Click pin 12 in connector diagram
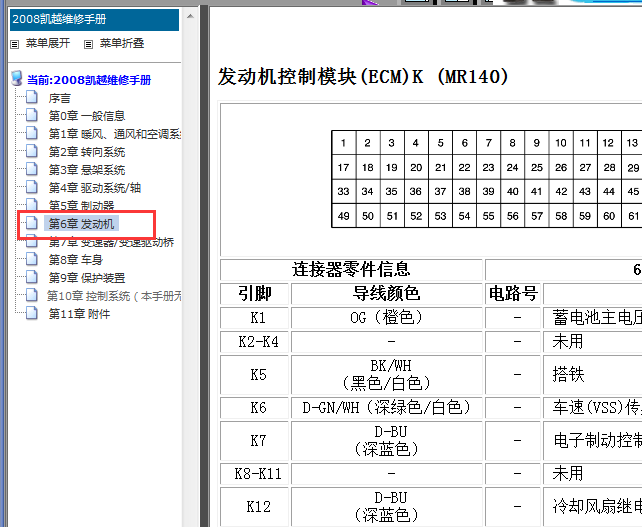 608,143
